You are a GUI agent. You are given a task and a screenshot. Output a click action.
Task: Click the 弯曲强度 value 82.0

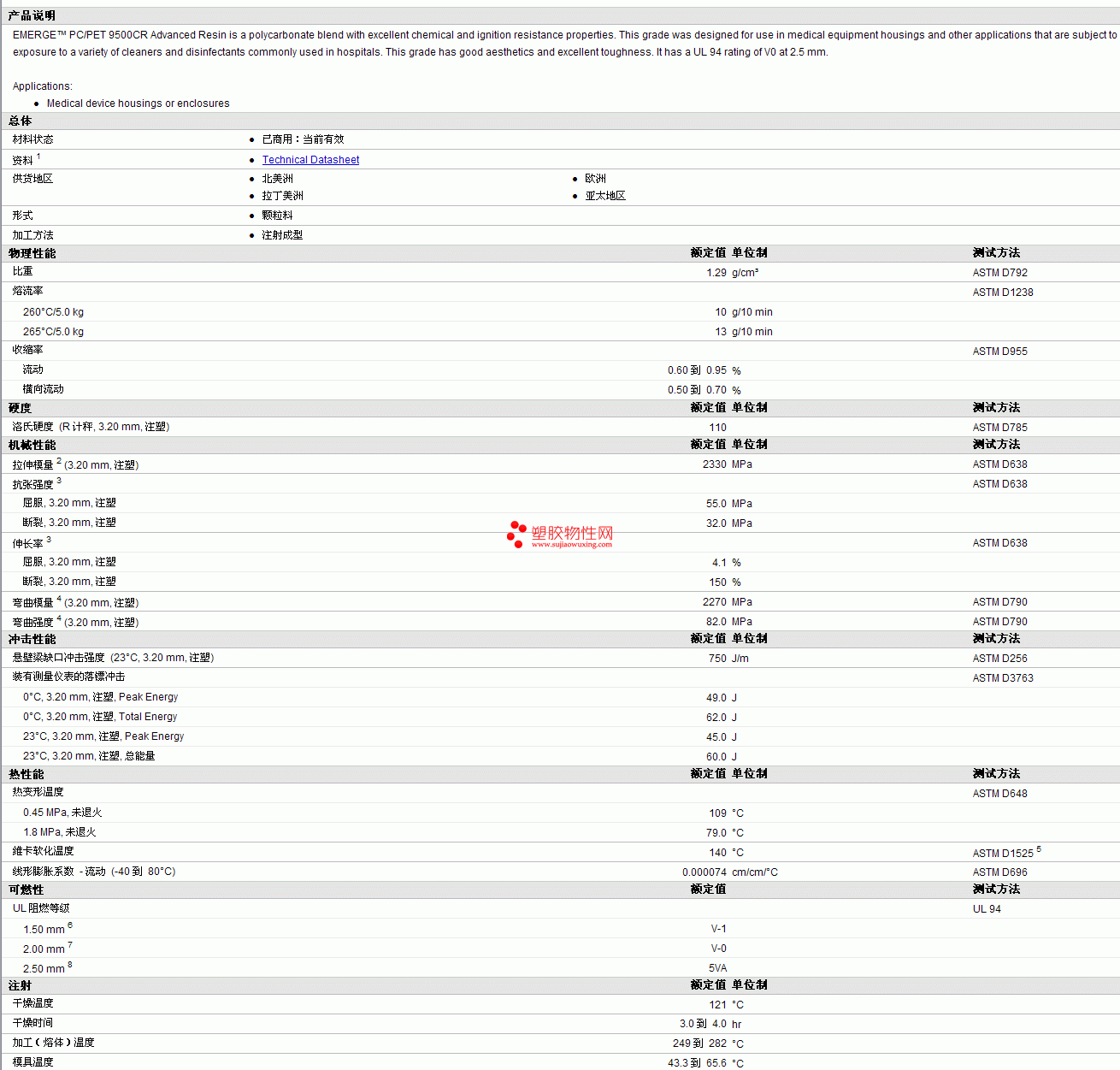point(716,622)
